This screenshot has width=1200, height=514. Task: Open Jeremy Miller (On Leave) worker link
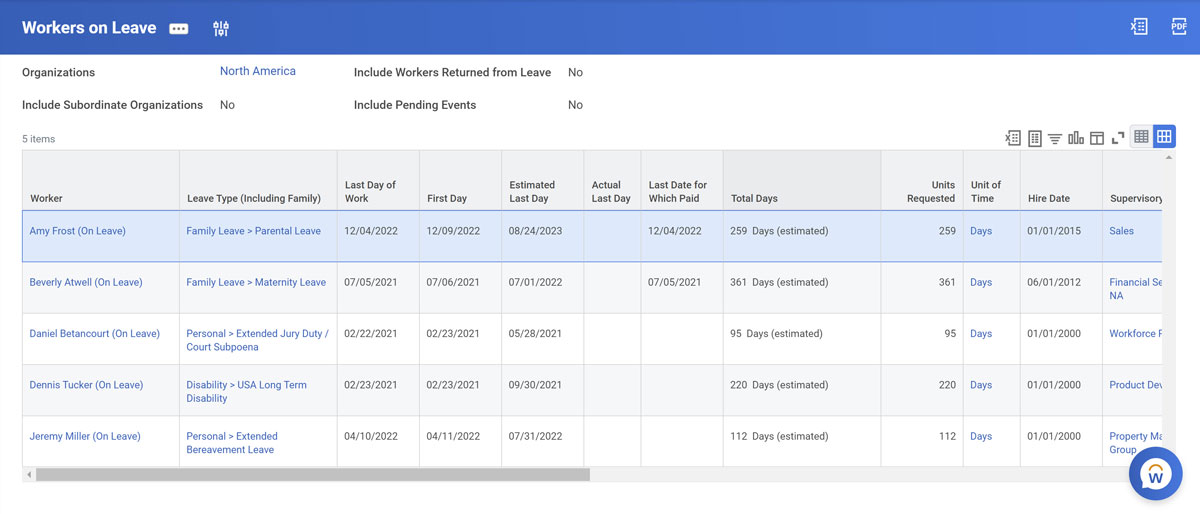[85, 436]
